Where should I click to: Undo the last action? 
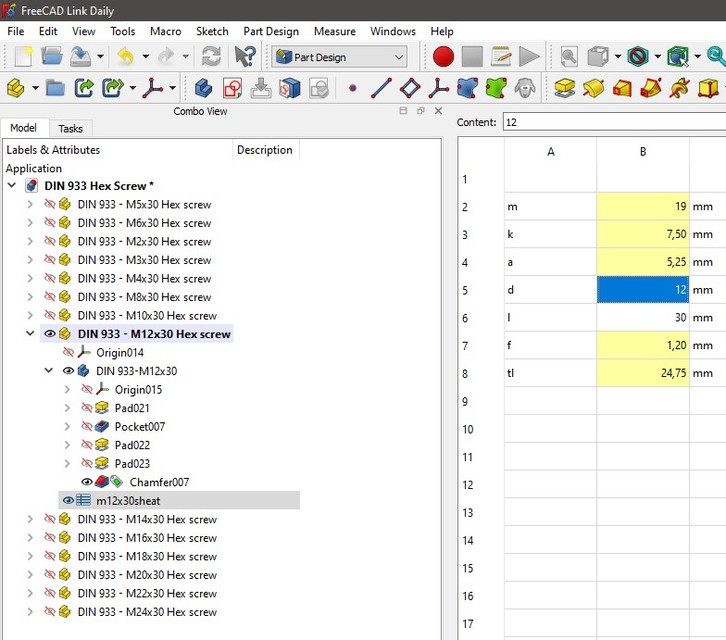[x=126, y=57]
